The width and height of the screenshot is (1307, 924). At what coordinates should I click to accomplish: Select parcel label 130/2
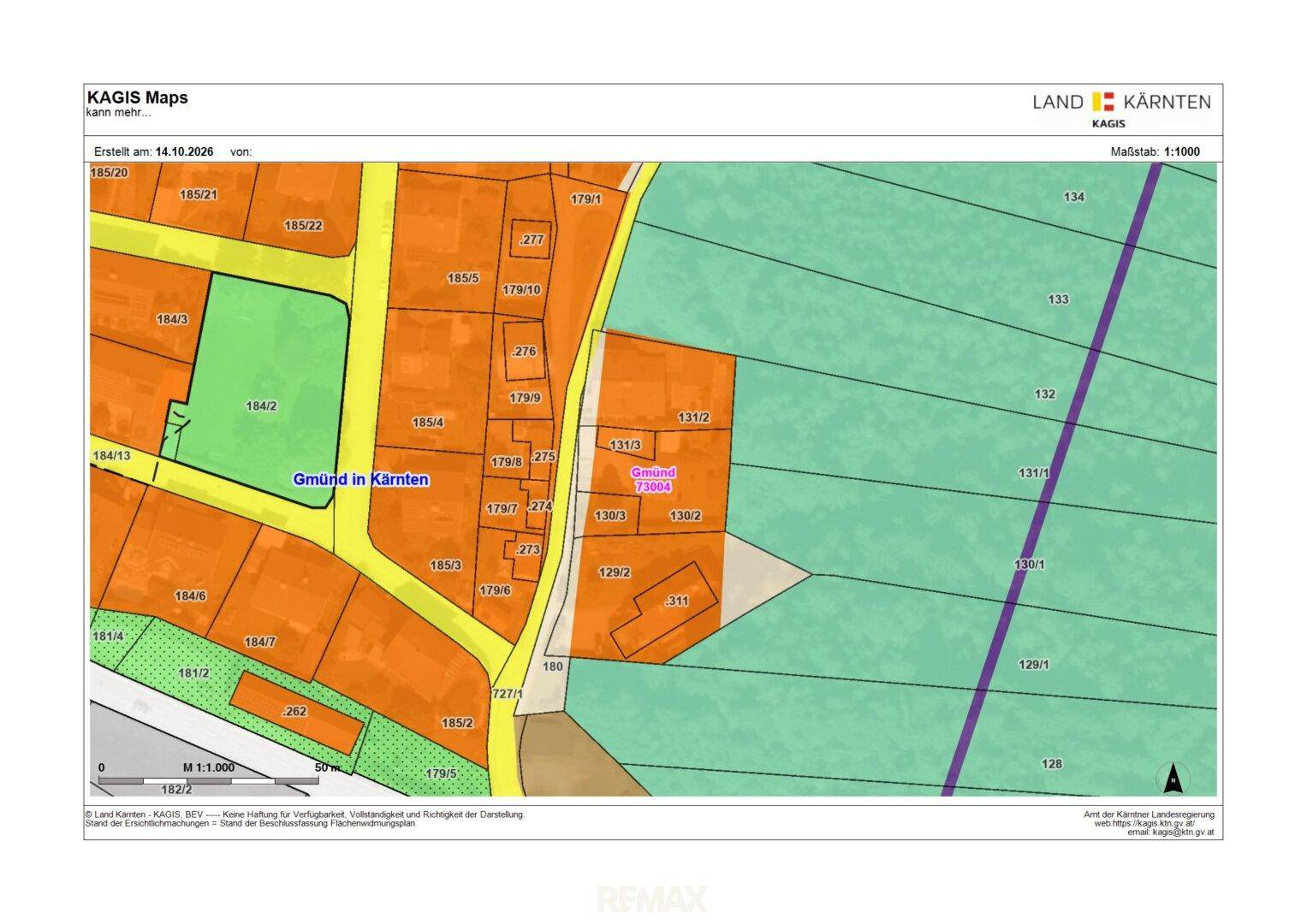click(686, 515)
